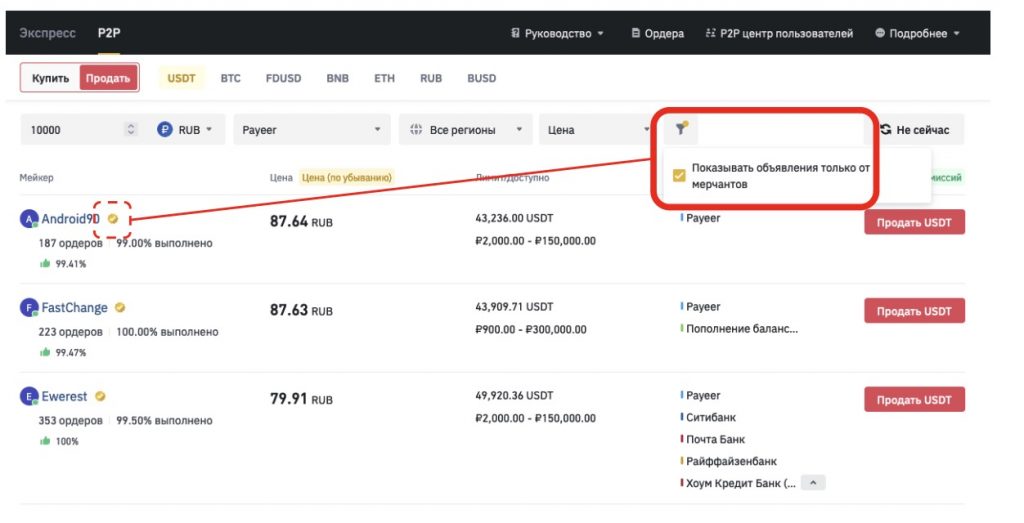Switch to the Экспресс tab
1024x523 pixels.
pos(47,33)
